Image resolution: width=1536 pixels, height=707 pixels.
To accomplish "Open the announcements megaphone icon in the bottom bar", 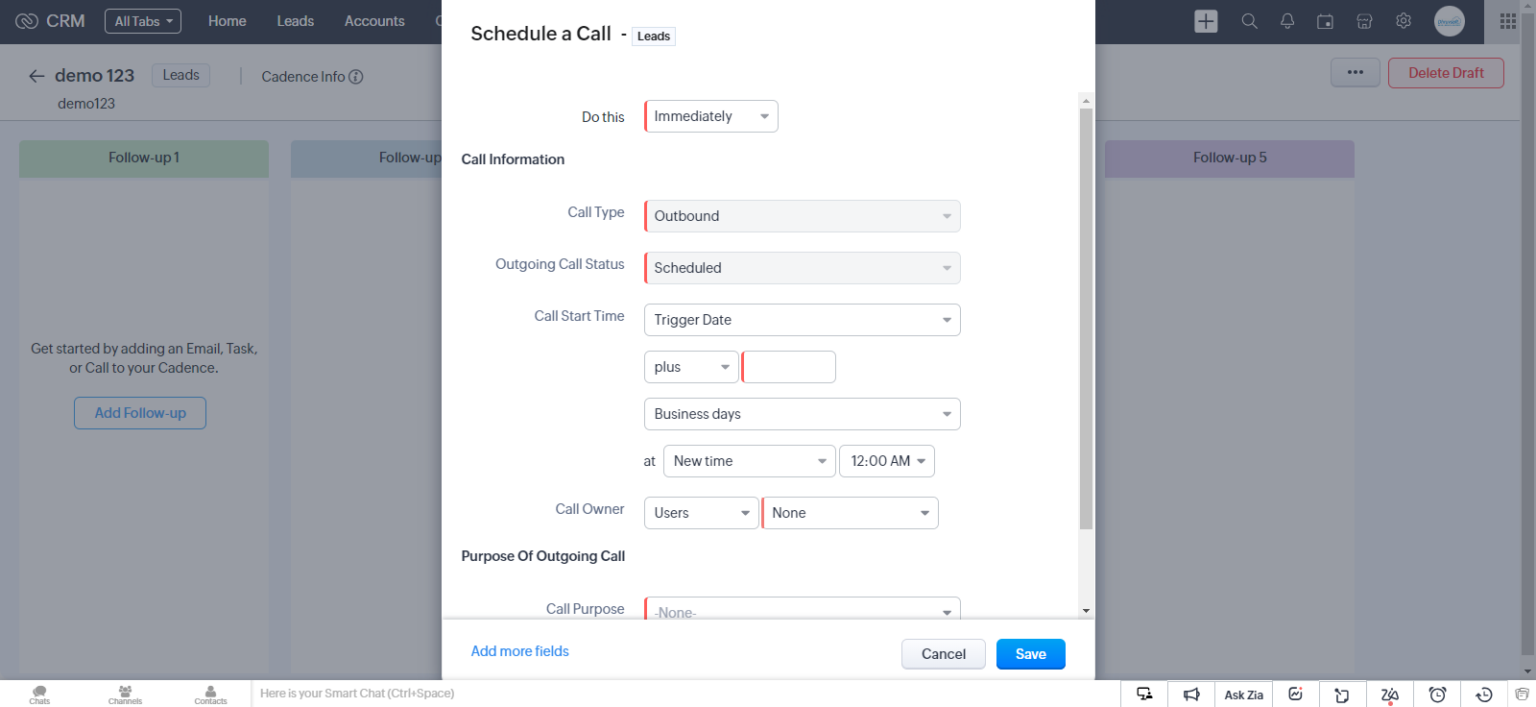I will [1191, 693].
